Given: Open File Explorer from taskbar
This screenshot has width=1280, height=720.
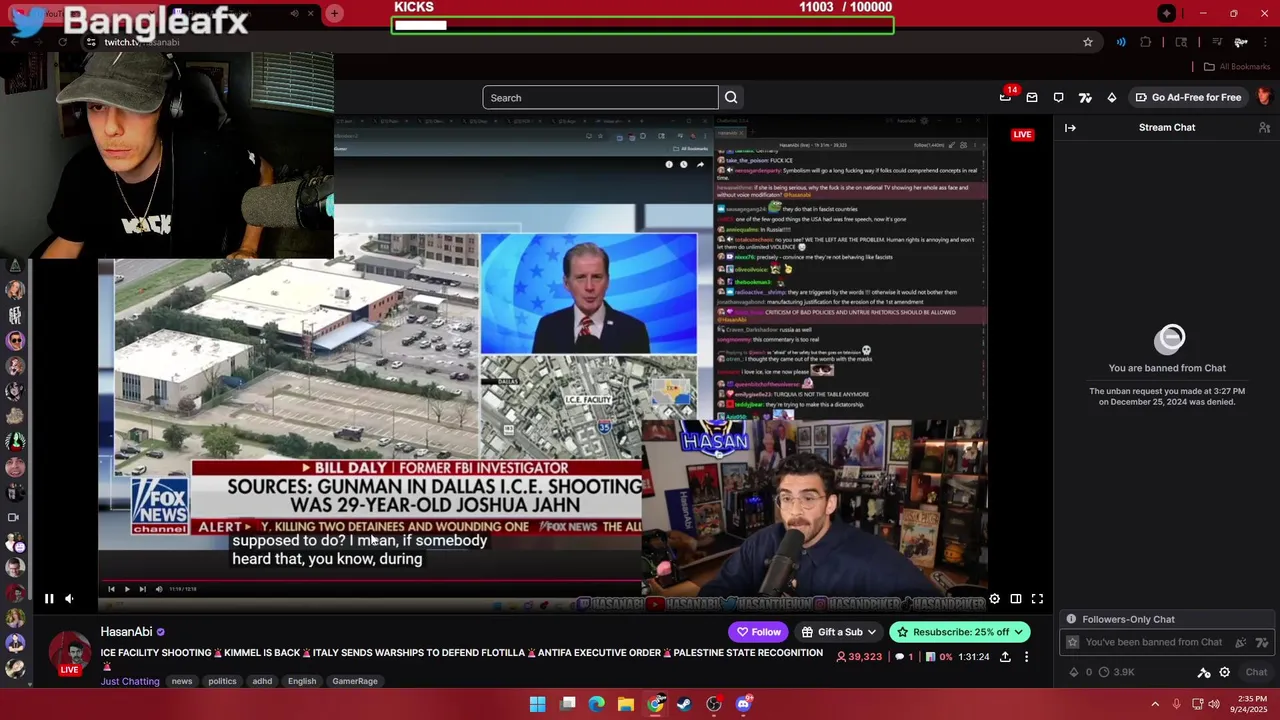Looking at the screenshot, I should [x=625, y=704].
